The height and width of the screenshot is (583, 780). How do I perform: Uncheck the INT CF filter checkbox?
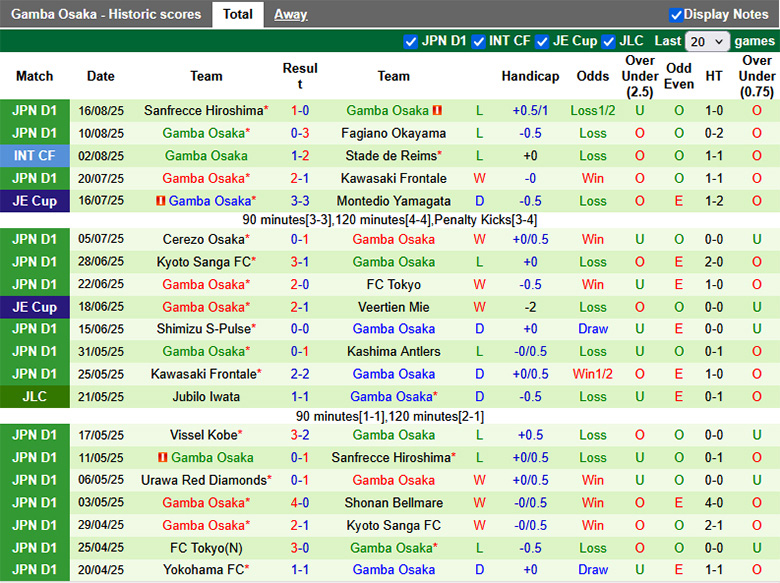pos(479,42)
